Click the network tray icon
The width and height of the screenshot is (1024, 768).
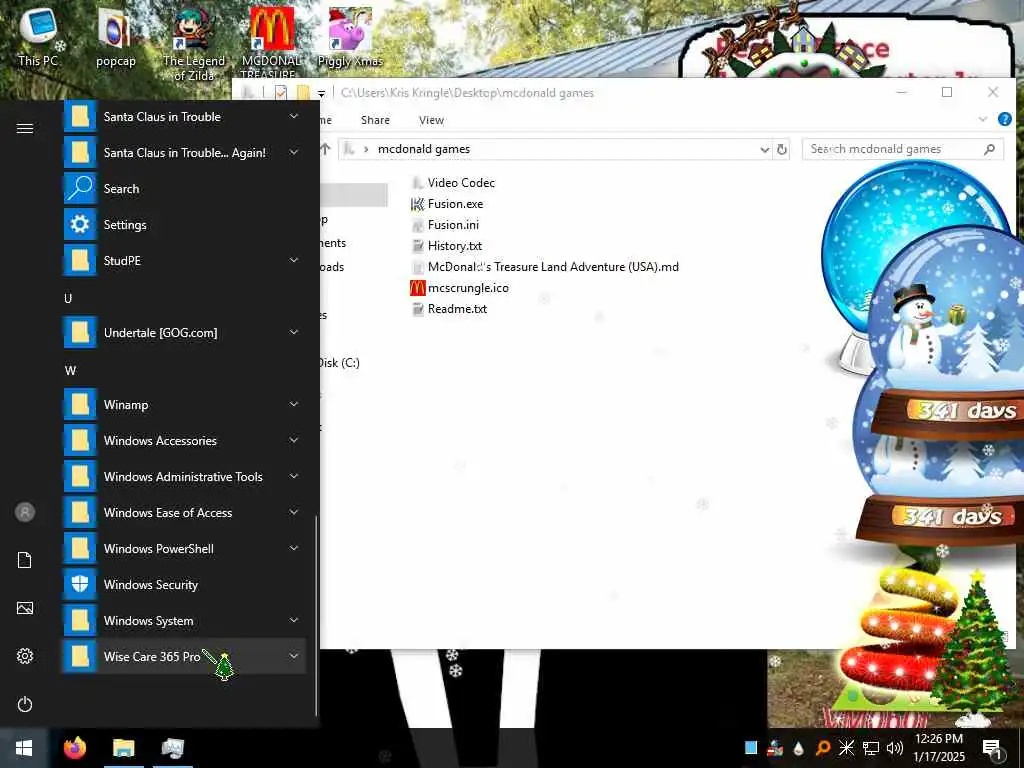coord(871,748)
